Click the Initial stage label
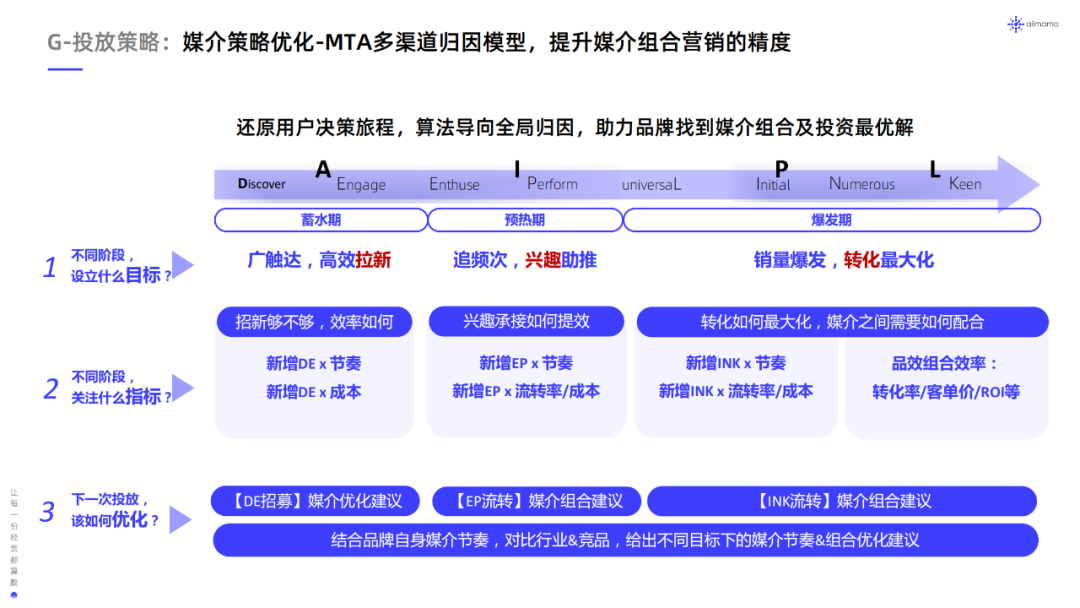This screenshot has height=608, width=1080. pyautogui.click(x=773, y=185)
